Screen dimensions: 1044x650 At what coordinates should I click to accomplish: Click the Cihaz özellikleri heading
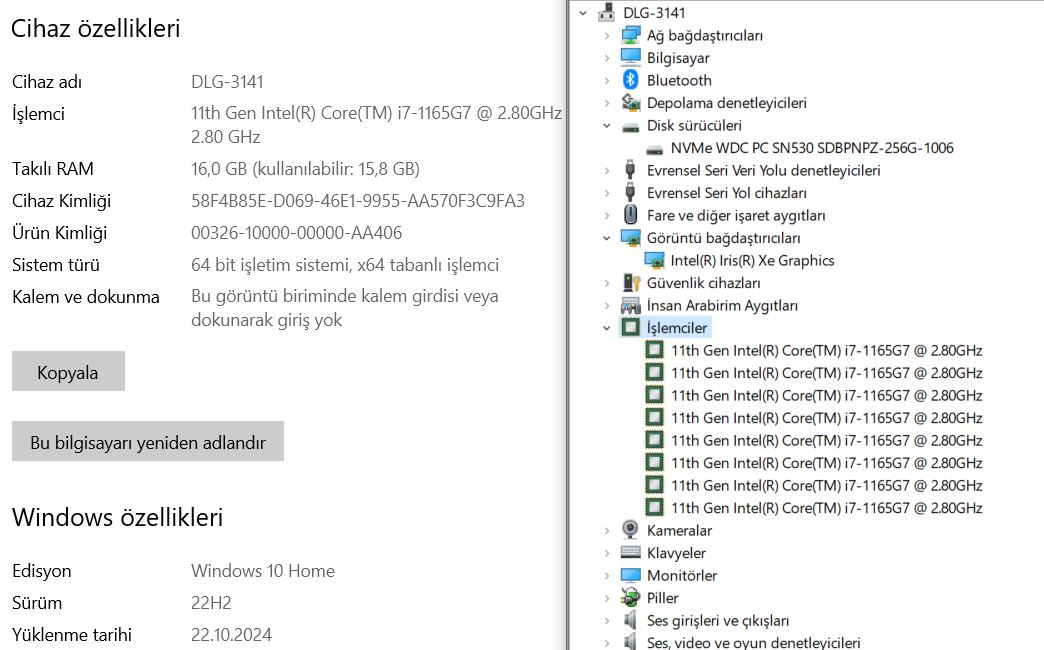coord(96,29)
